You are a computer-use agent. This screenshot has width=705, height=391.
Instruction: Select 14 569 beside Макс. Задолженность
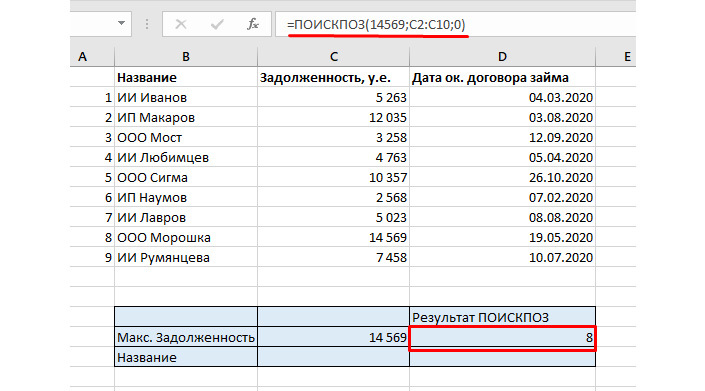pyautogui.click(x=334, y=337)
